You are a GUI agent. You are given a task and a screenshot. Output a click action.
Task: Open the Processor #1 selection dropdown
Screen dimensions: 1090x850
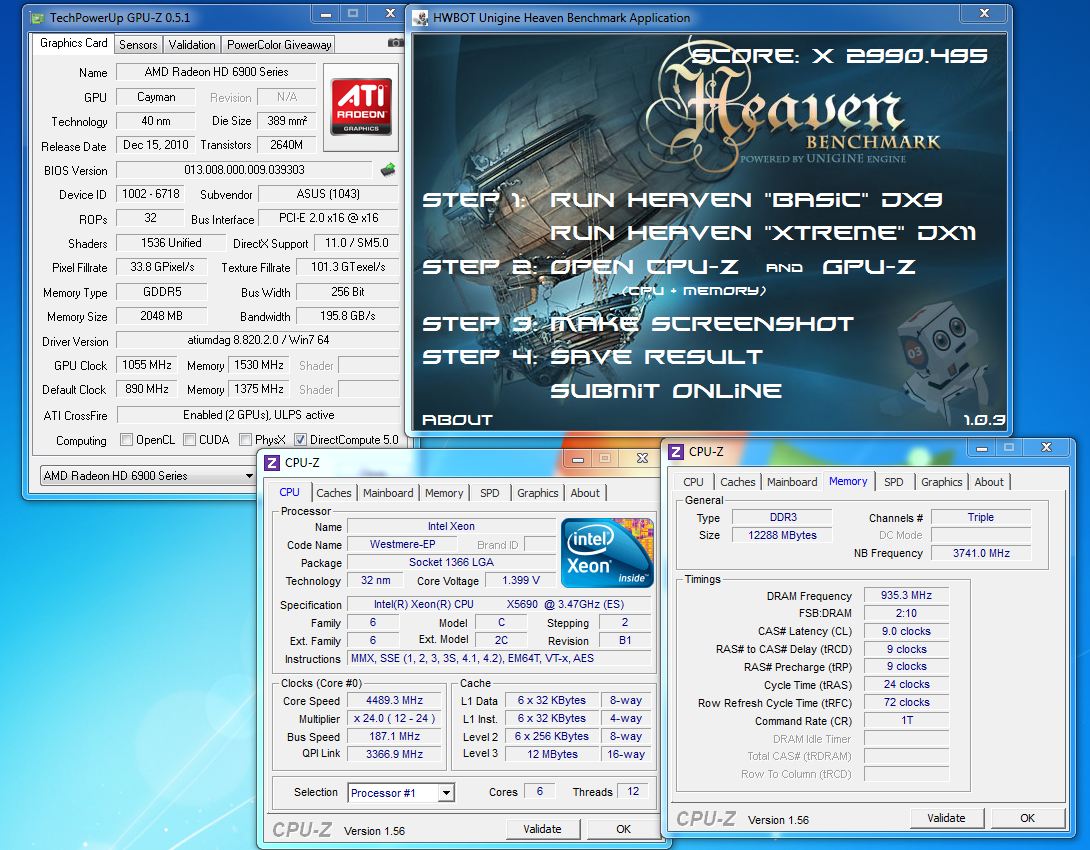[401, 793]
